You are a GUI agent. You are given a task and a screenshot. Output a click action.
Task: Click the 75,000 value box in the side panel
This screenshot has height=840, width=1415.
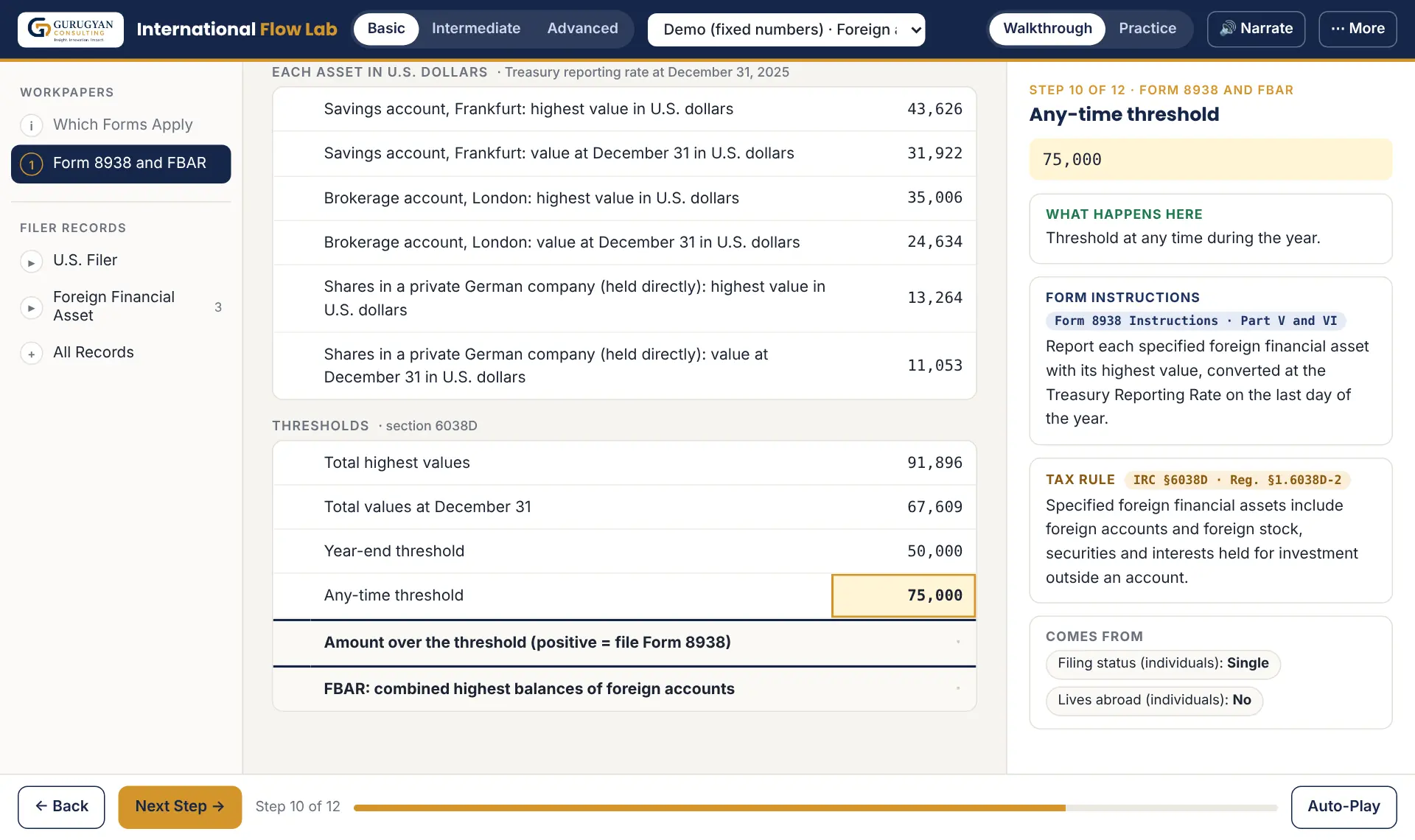tap(1211, 160)
